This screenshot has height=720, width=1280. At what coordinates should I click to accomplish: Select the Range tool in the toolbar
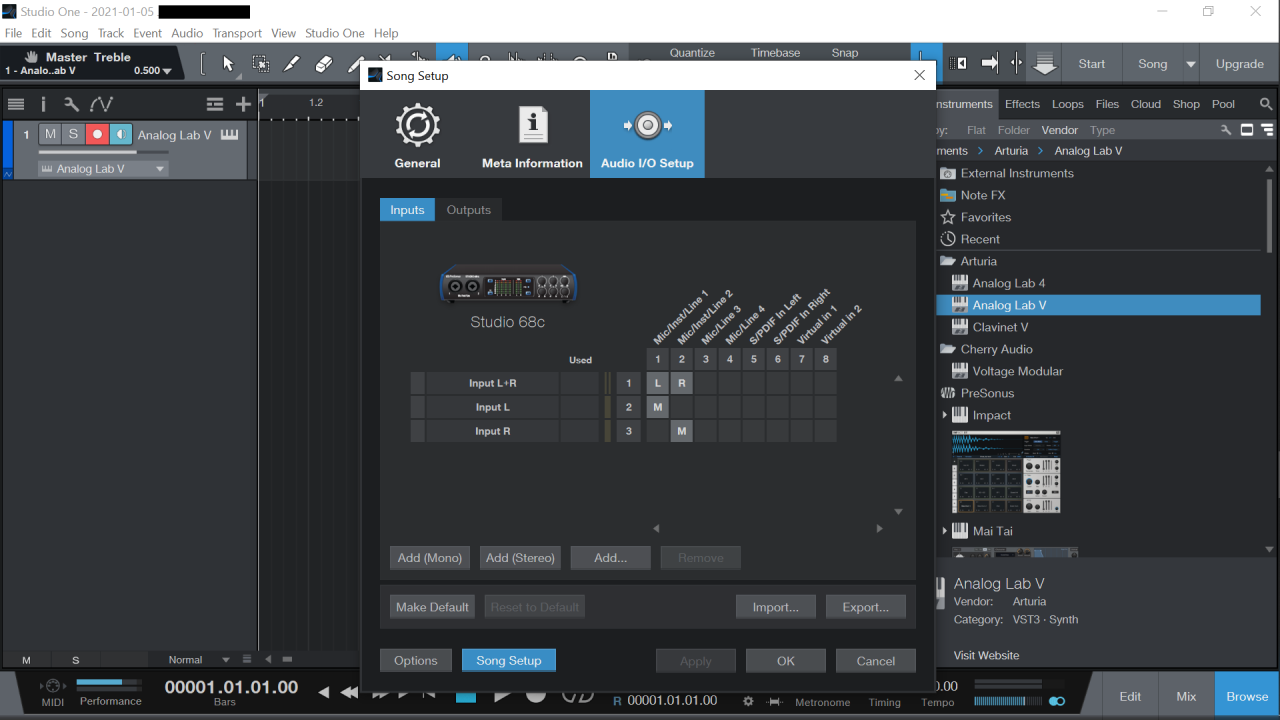coord(260,64)
